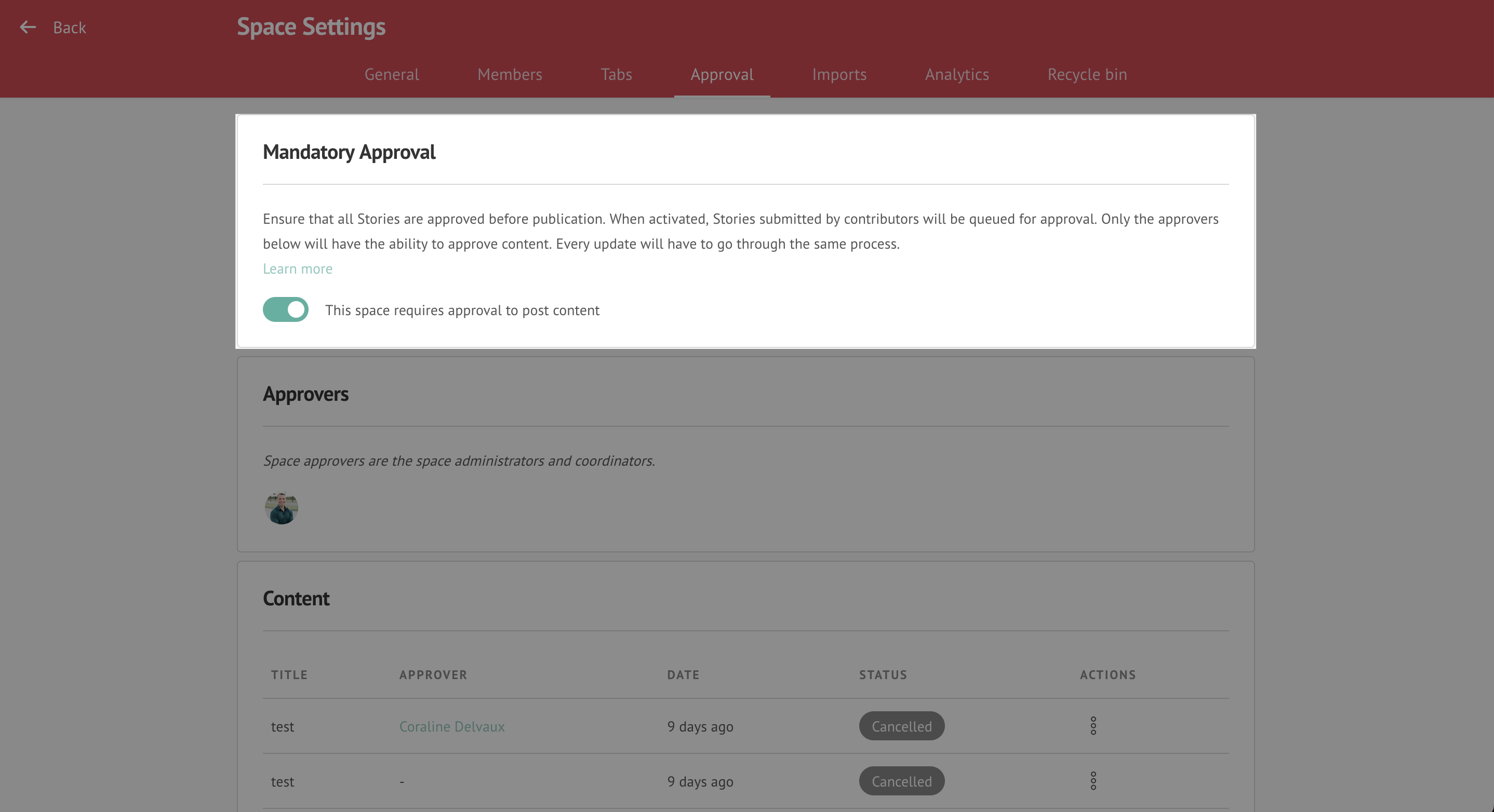The height and width of the screenshot is (812, 1494).
Task: View the Analytics tab
Action: [957, 74]
